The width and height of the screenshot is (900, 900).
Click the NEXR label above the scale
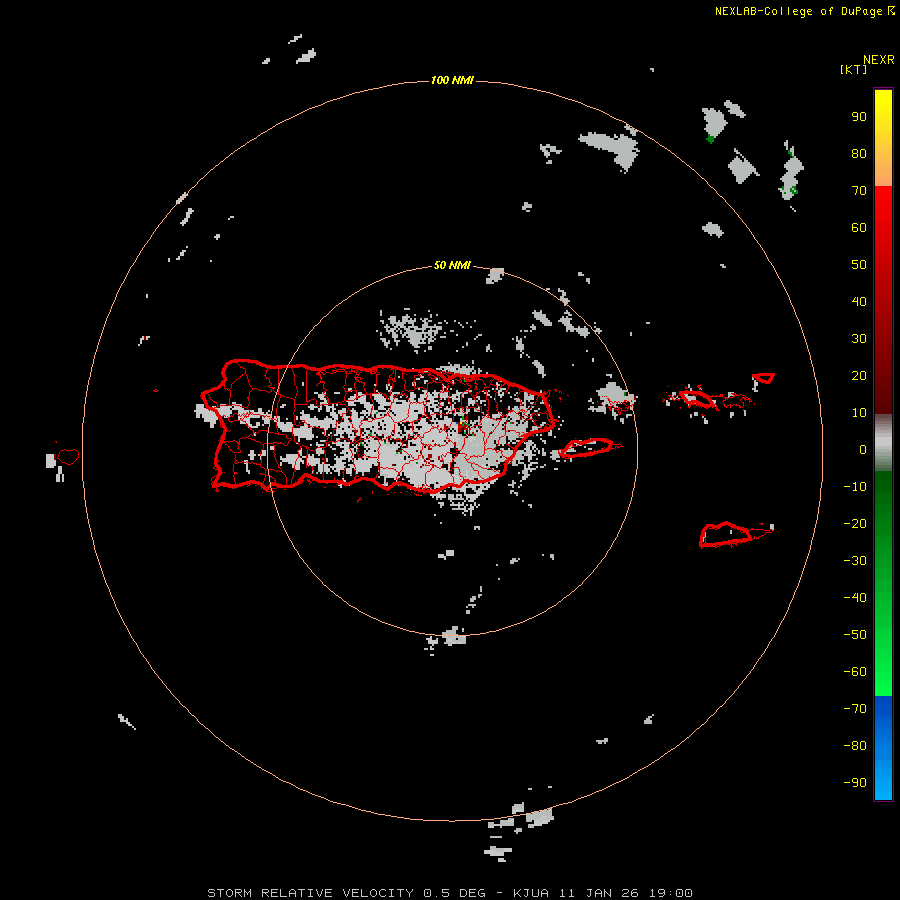click(x=878, y=60)
